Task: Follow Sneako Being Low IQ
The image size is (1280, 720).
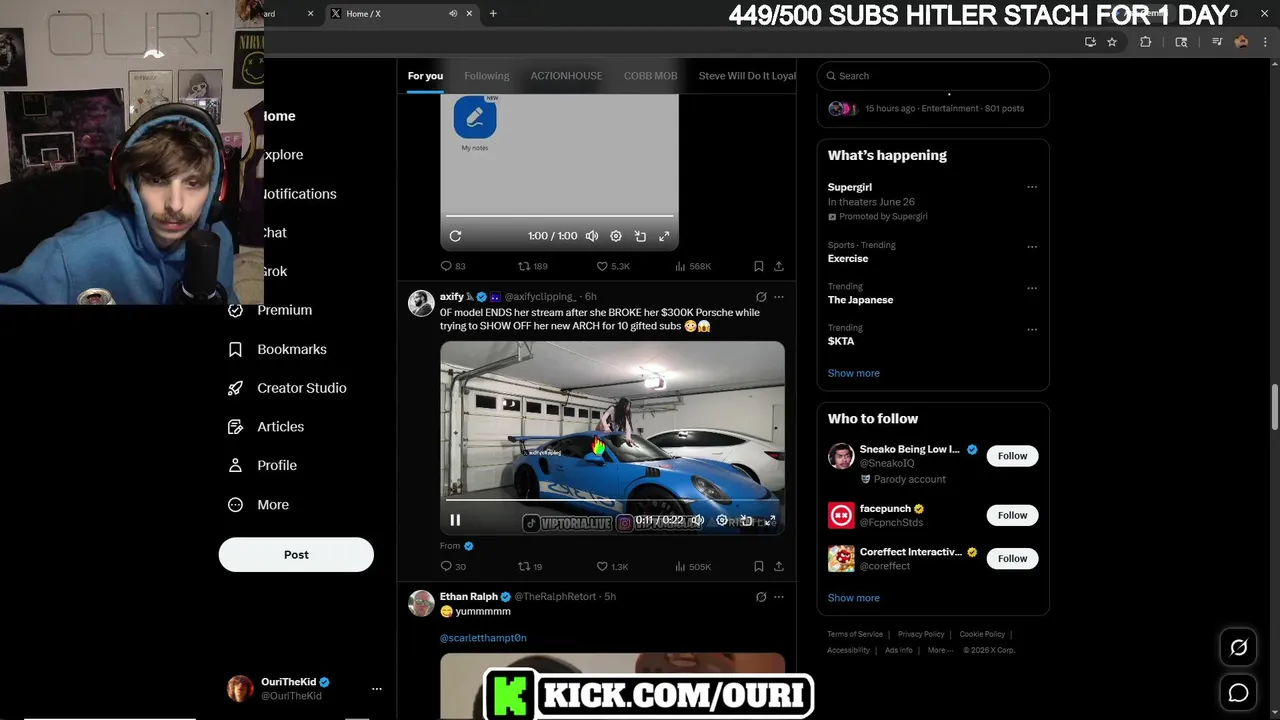Action: 1012,456
